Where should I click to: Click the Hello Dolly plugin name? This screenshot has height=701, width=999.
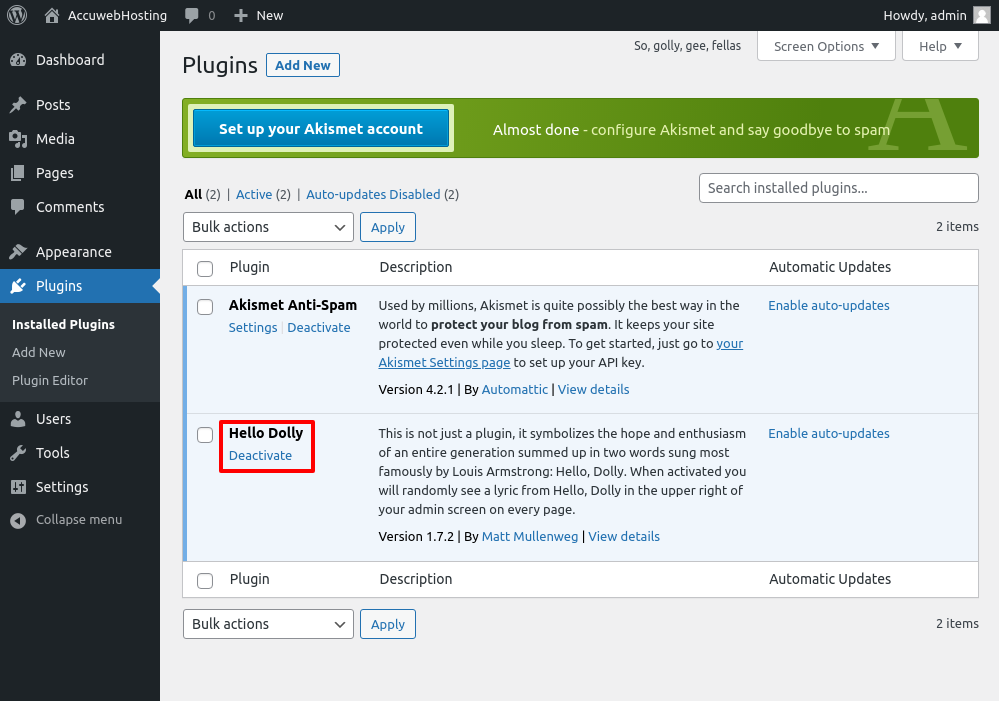tap(266, 433)
